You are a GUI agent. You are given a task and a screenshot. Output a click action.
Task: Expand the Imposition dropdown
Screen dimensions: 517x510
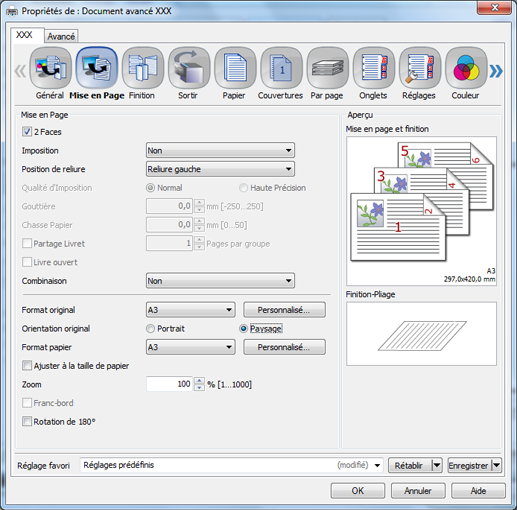(220, 151)
